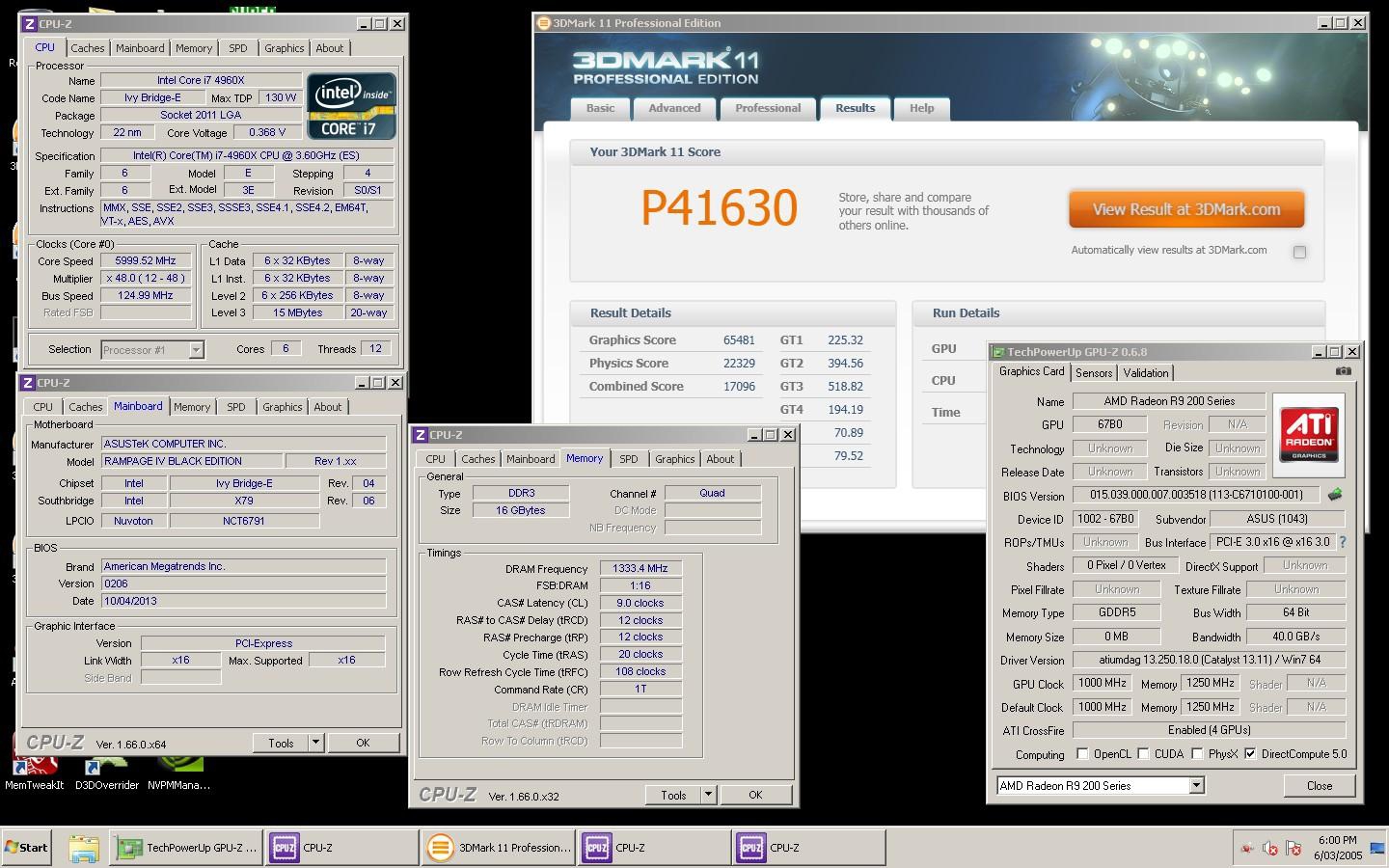
Task: Click OK in the Mainboard CPU-Z window
Action: tap(363, 743)
